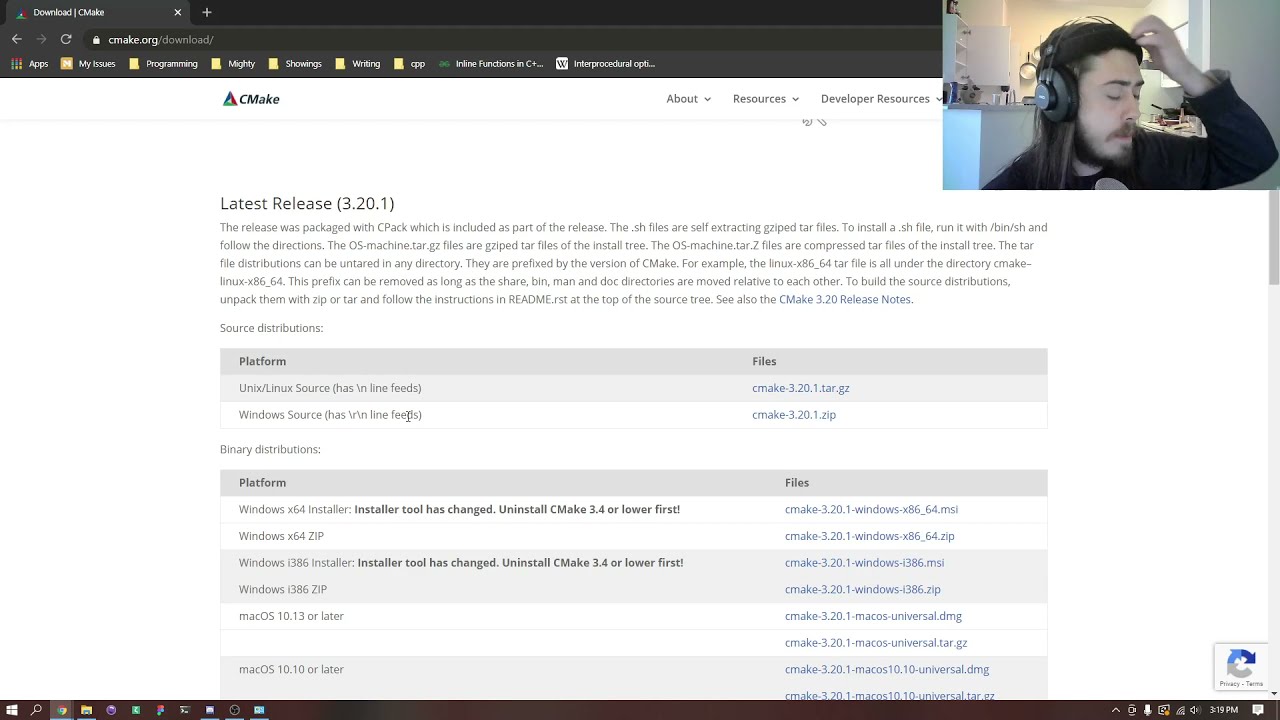Image resolution: width=1280 pixels, height=720 pixels.
Task: Expand the Developer Resources menu
Action: 881,99
